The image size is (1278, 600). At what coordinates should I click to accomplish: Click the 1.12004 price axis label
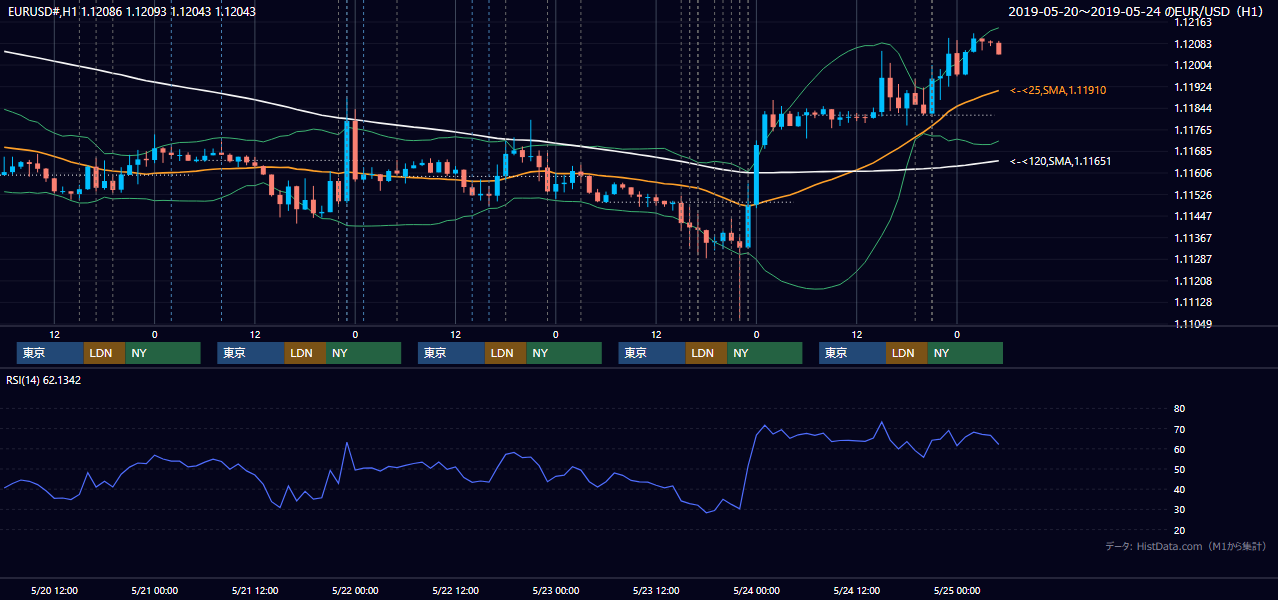1193,65
